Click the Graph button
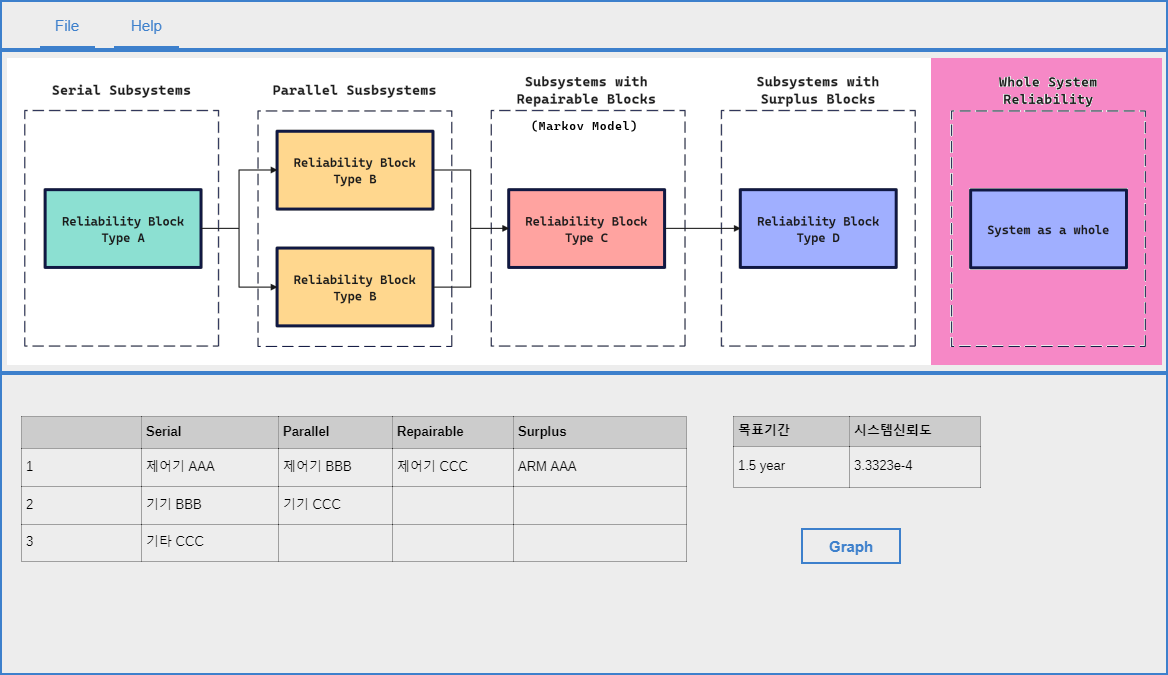 pos(850,546)
